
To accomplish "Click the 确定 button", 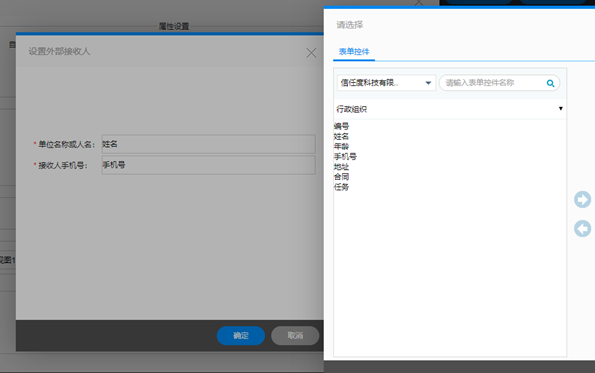I will coord(241,335).
